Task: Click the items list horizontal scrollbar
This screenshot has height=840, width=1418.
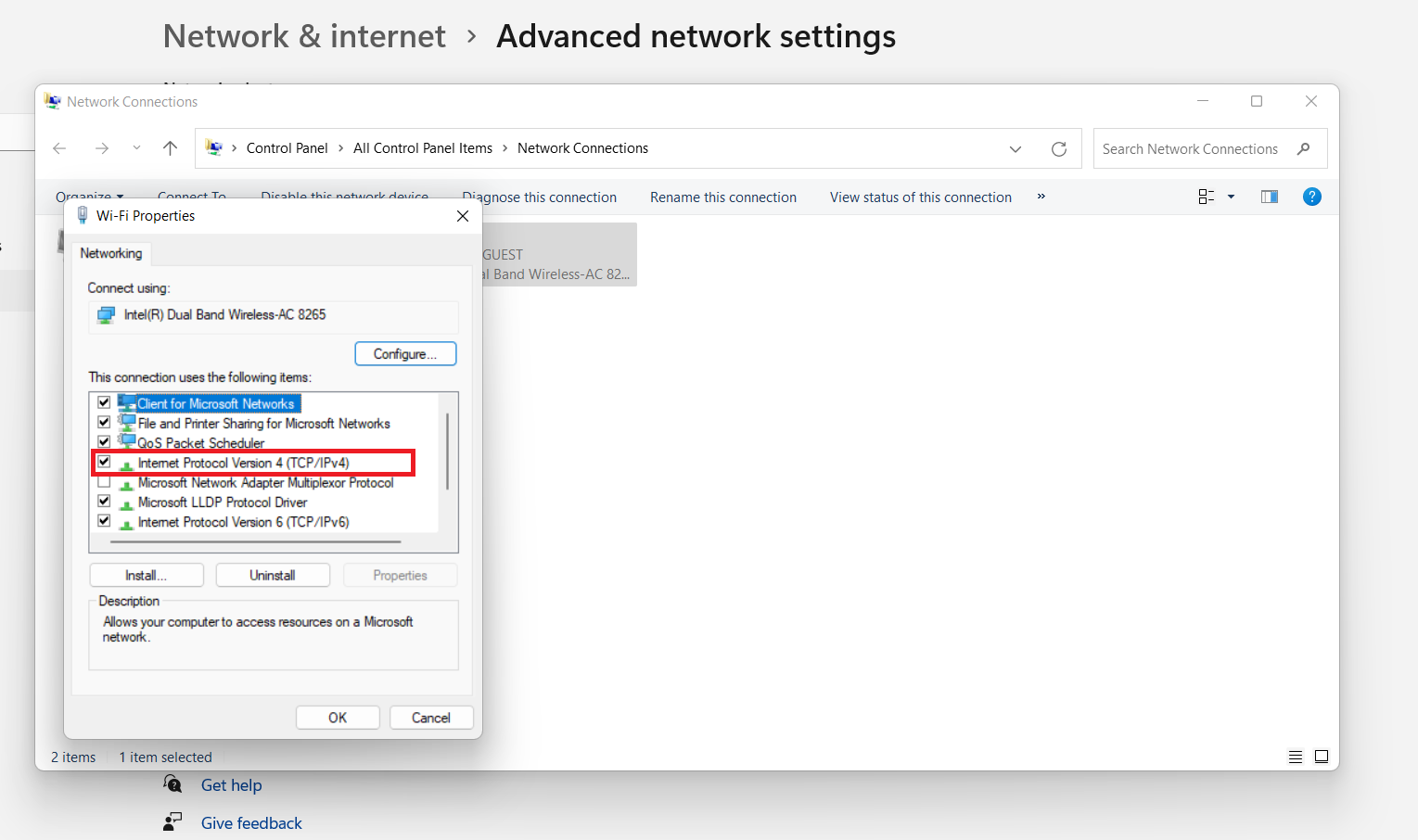Action: pyautogui.click(x=256, y=541)
